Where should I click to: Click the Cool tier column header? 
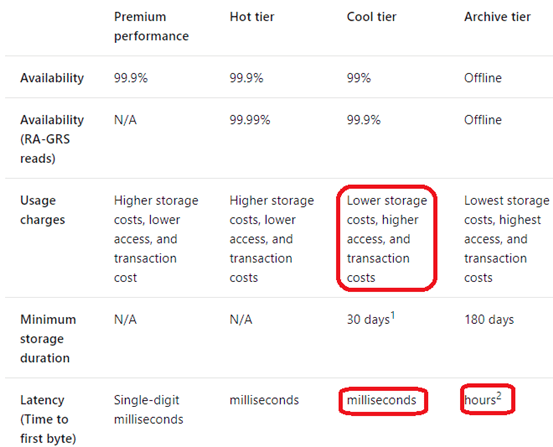click(371, 17)
